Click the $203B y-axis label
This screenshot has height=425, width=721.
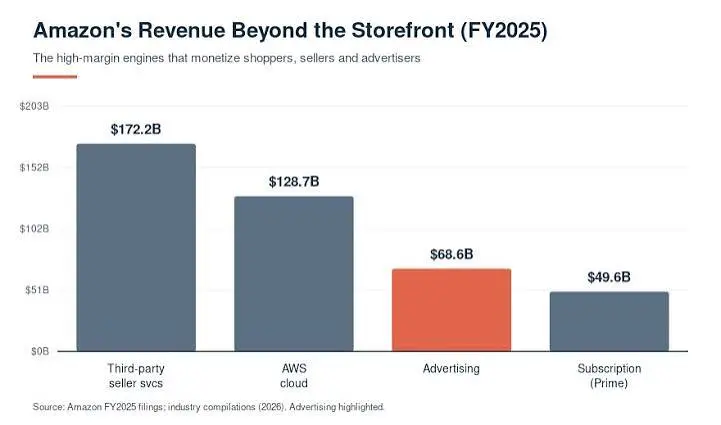pyautogui.click(x=34, y=106)
